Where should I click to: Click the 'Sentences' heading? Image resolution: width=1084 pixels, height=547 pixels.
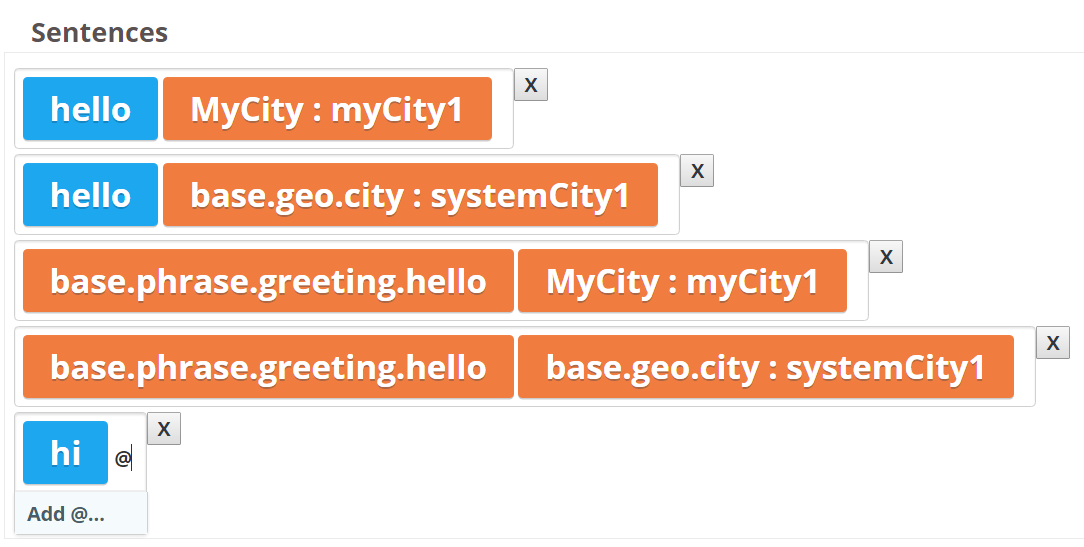(x=100, y=33)
